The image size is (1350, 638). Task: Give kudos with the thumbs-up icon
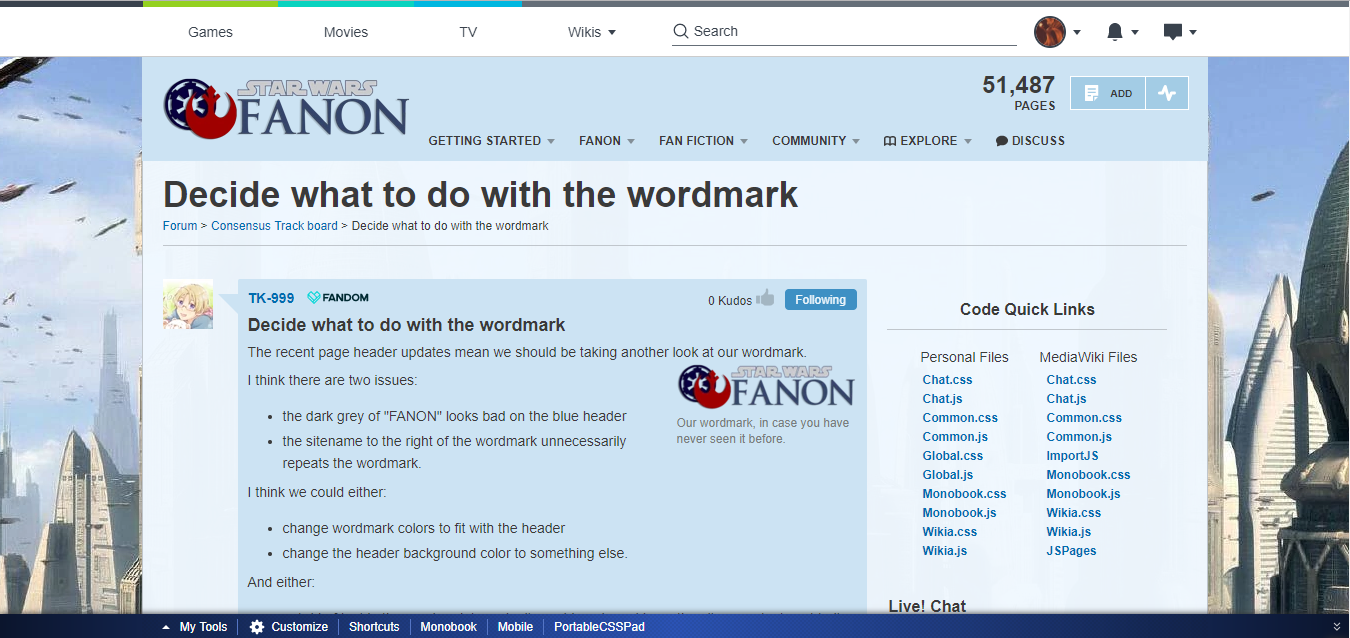tap(766, 298)
